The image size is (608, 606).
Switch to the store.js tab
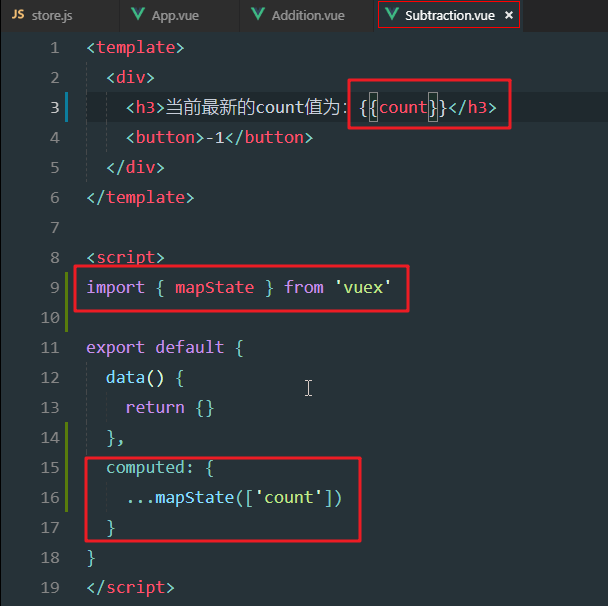(52, 15)
